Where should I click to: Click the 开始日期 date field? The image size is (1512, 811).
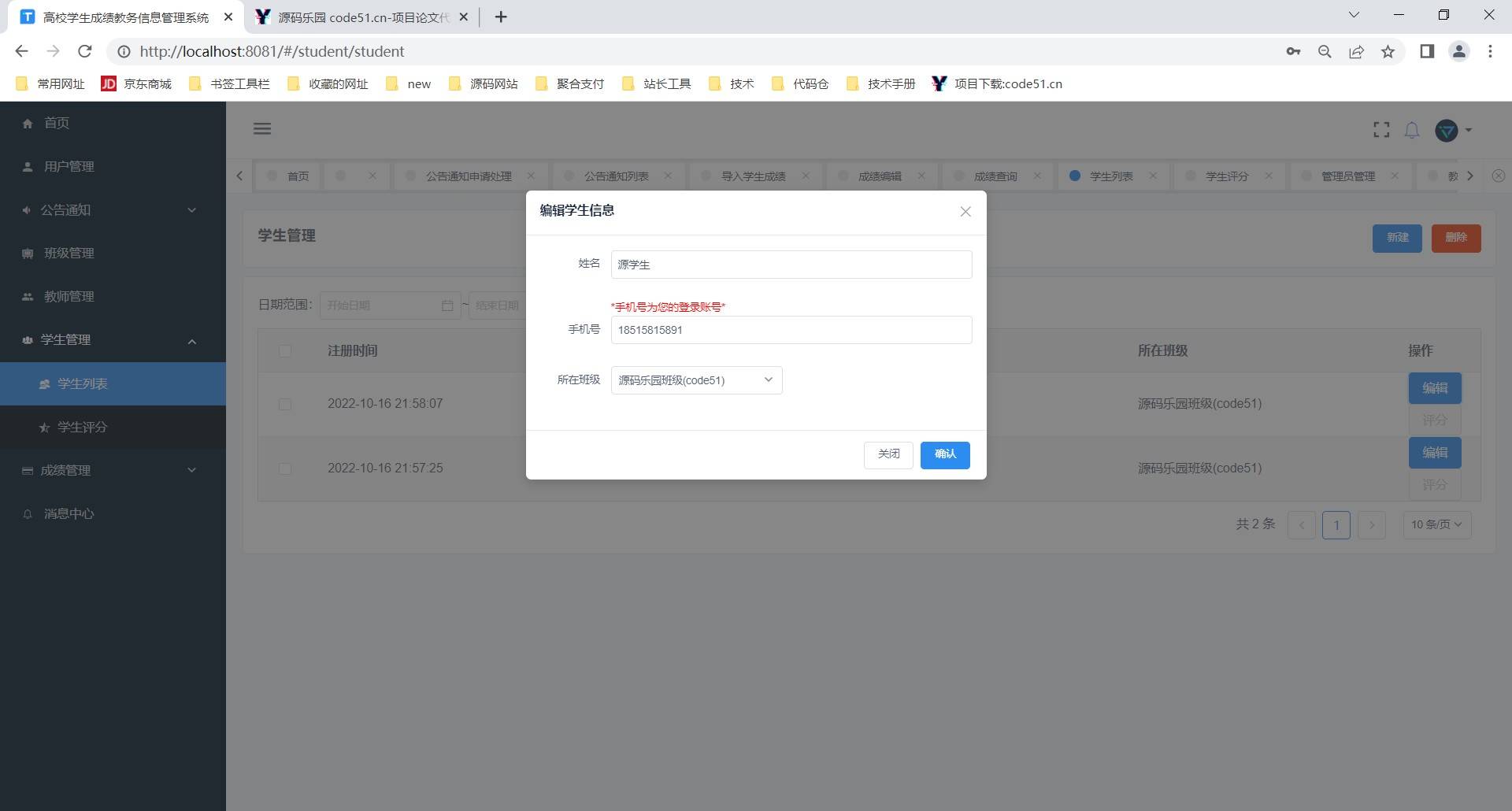coord(390,306)
